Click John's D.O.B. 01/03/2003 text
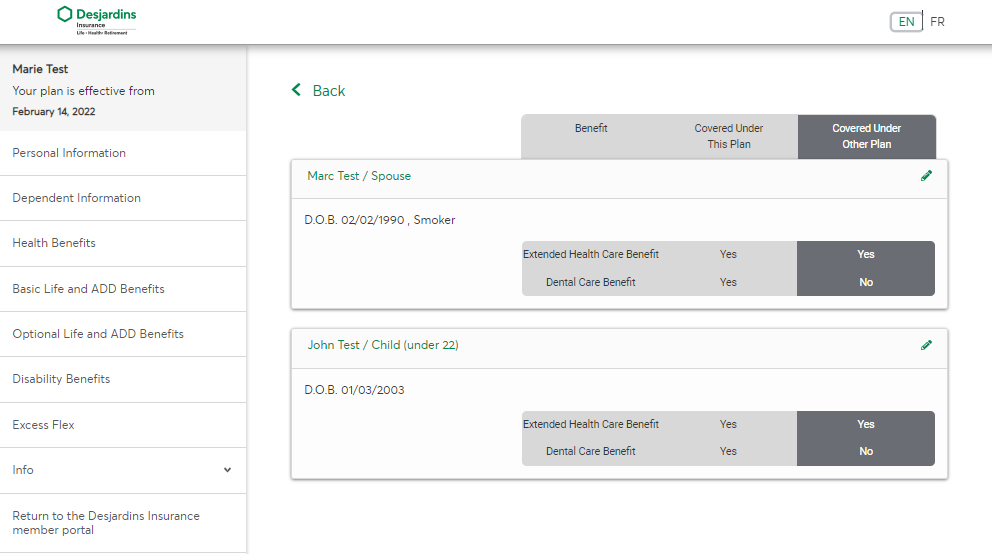 (354, 390)
